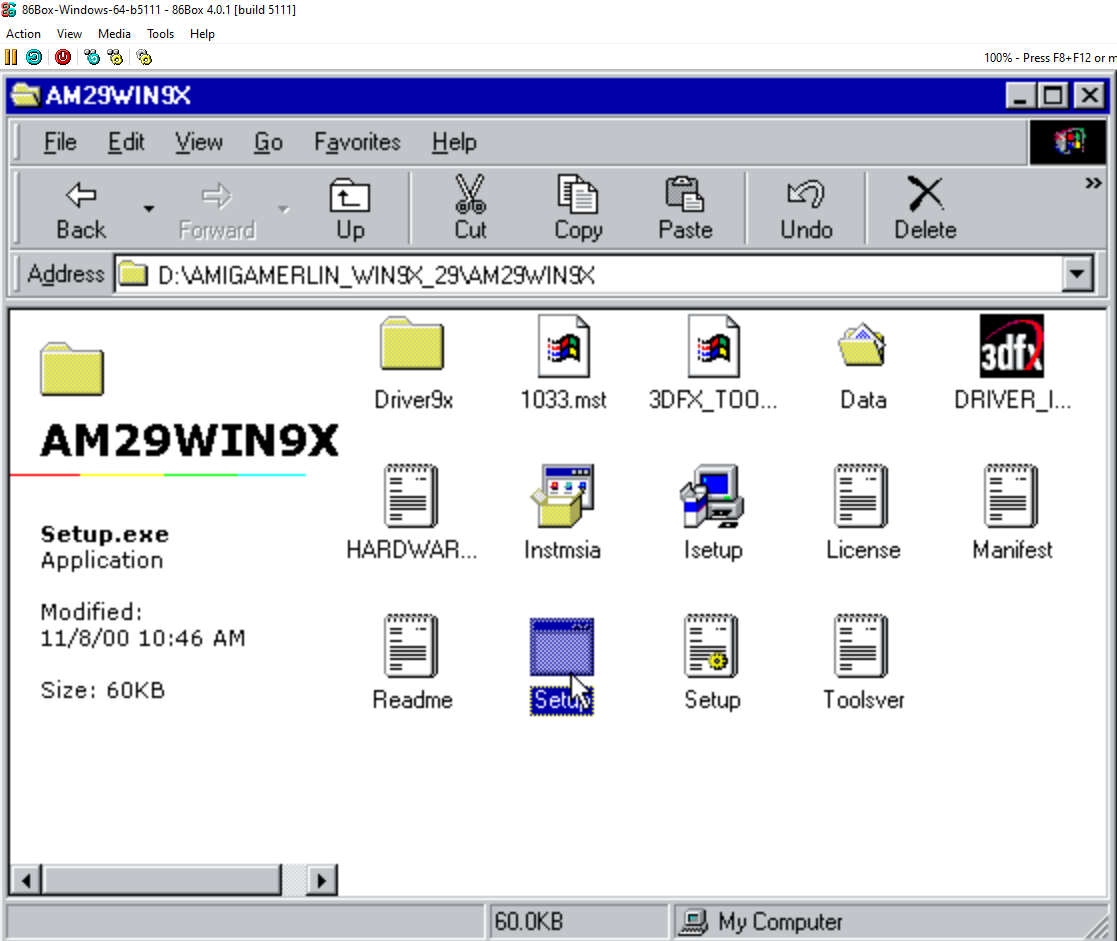Click the Paste clipboard button
This screenshot has height=941, width=1117.
(685, 209)
